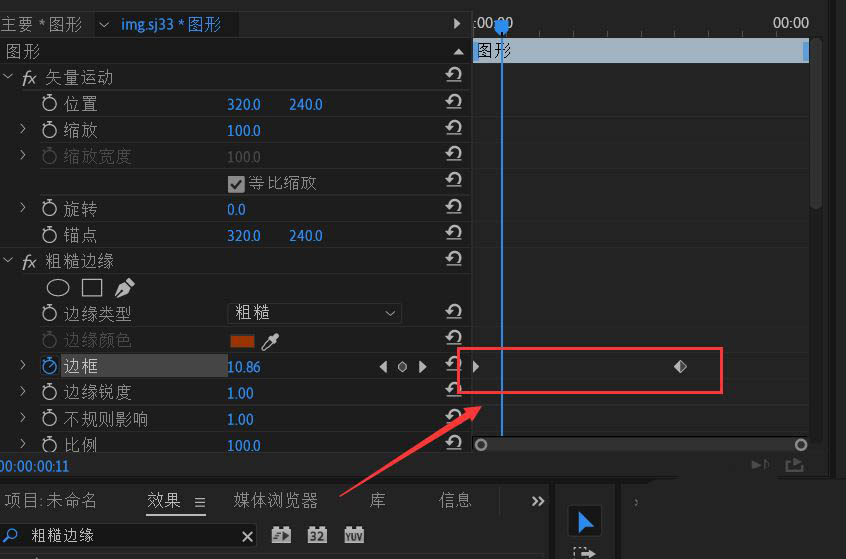Select the 图形 clip bar in timeline

coord(641,51)
